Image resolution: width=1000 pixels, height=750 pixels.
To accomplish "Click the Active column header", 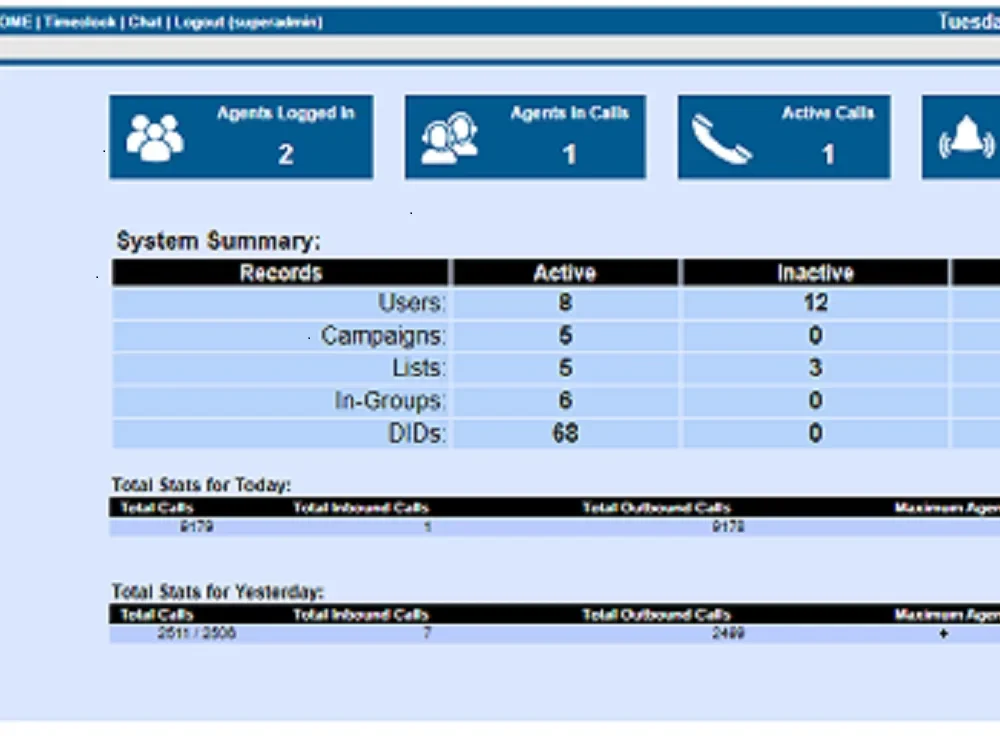I will (565, 273).
